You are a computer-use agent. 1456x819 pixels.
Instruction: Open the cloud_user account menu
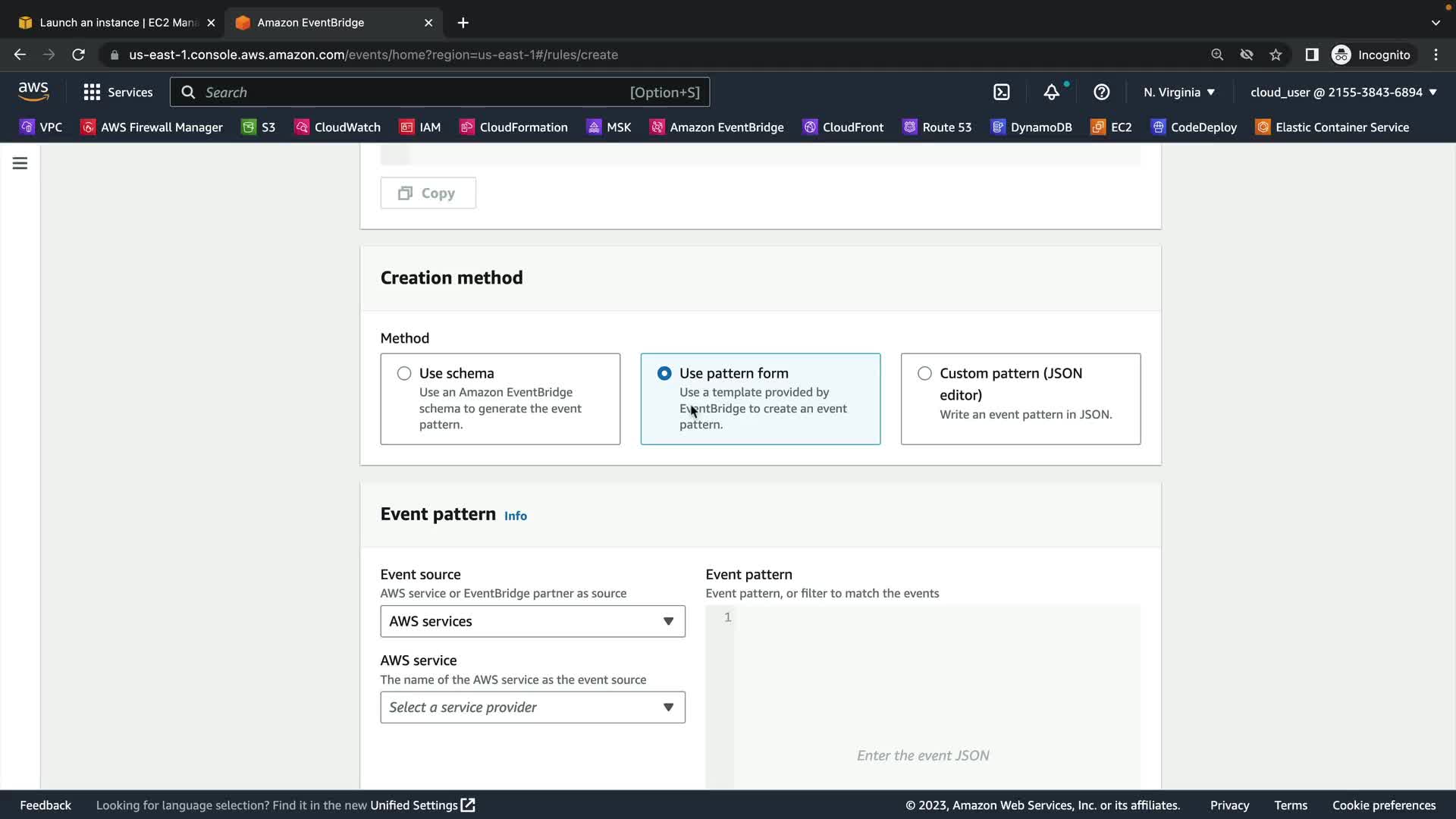tap(1343, 93)
